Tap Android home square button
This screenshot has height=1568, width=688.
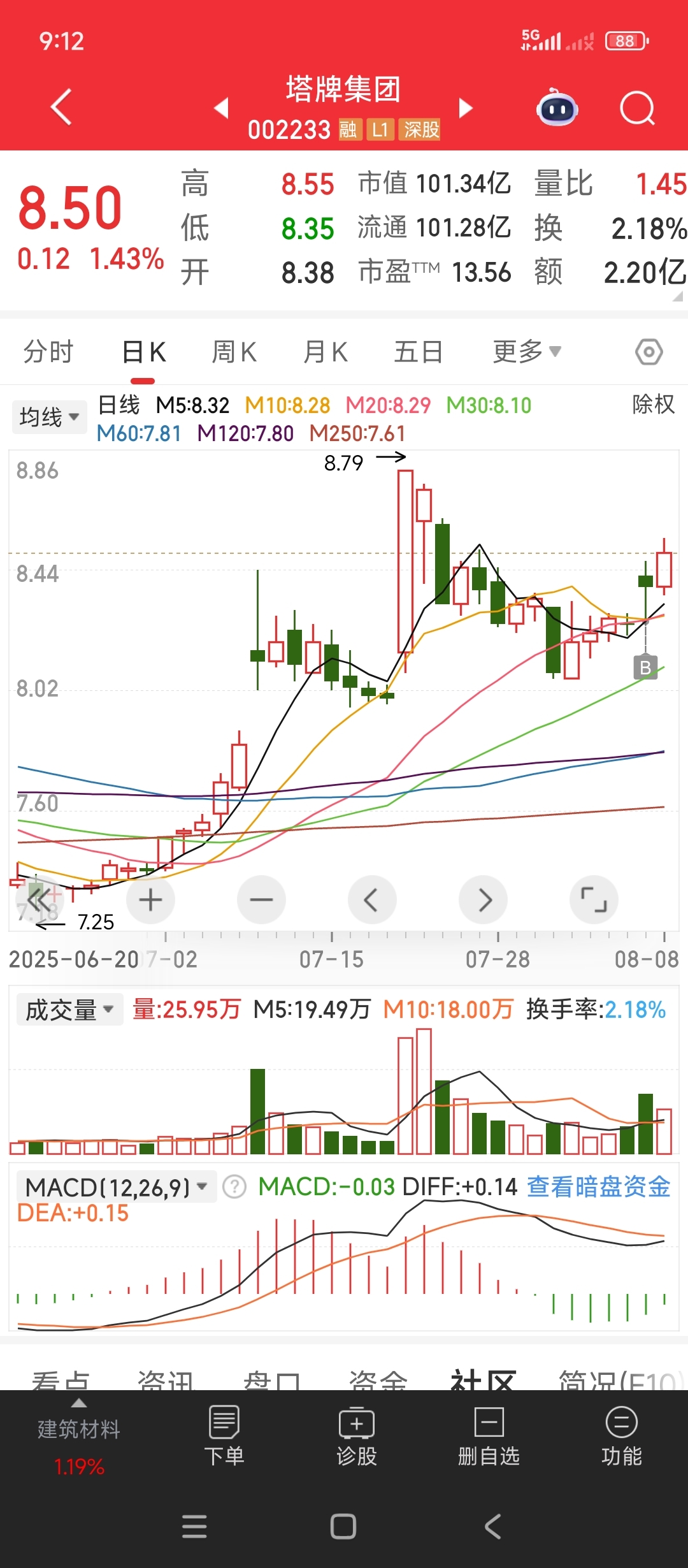point(343,1527)
